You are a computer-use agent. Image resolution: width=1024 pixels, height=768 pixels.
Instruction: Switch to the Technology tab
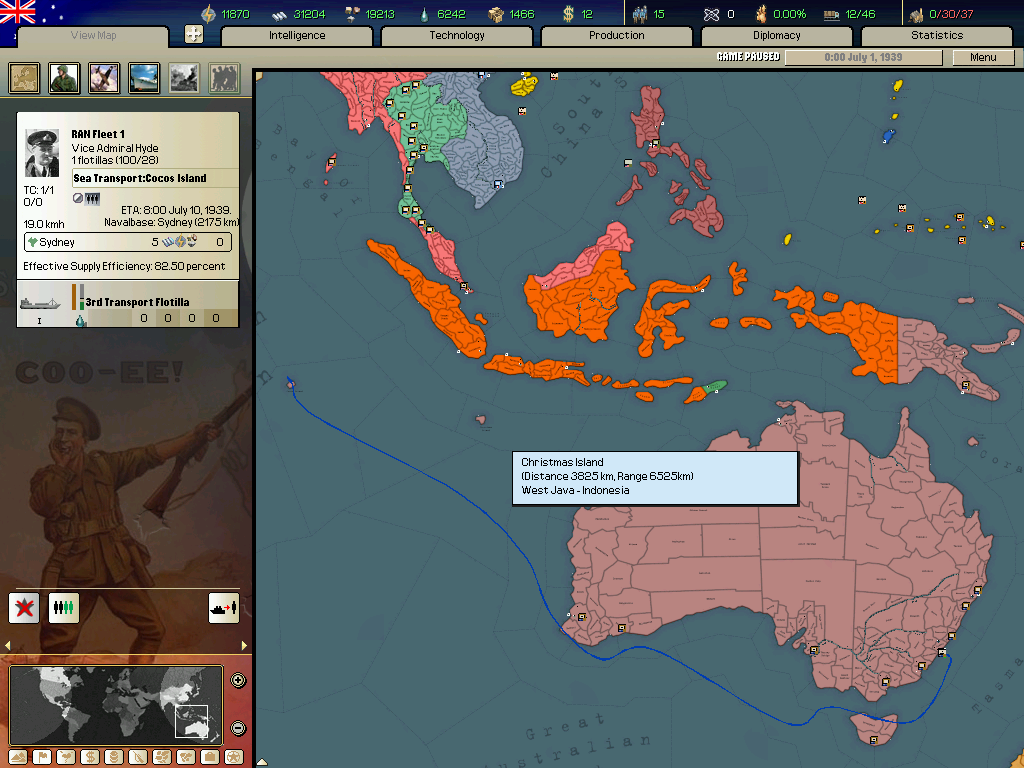click(x=457, y=36)
